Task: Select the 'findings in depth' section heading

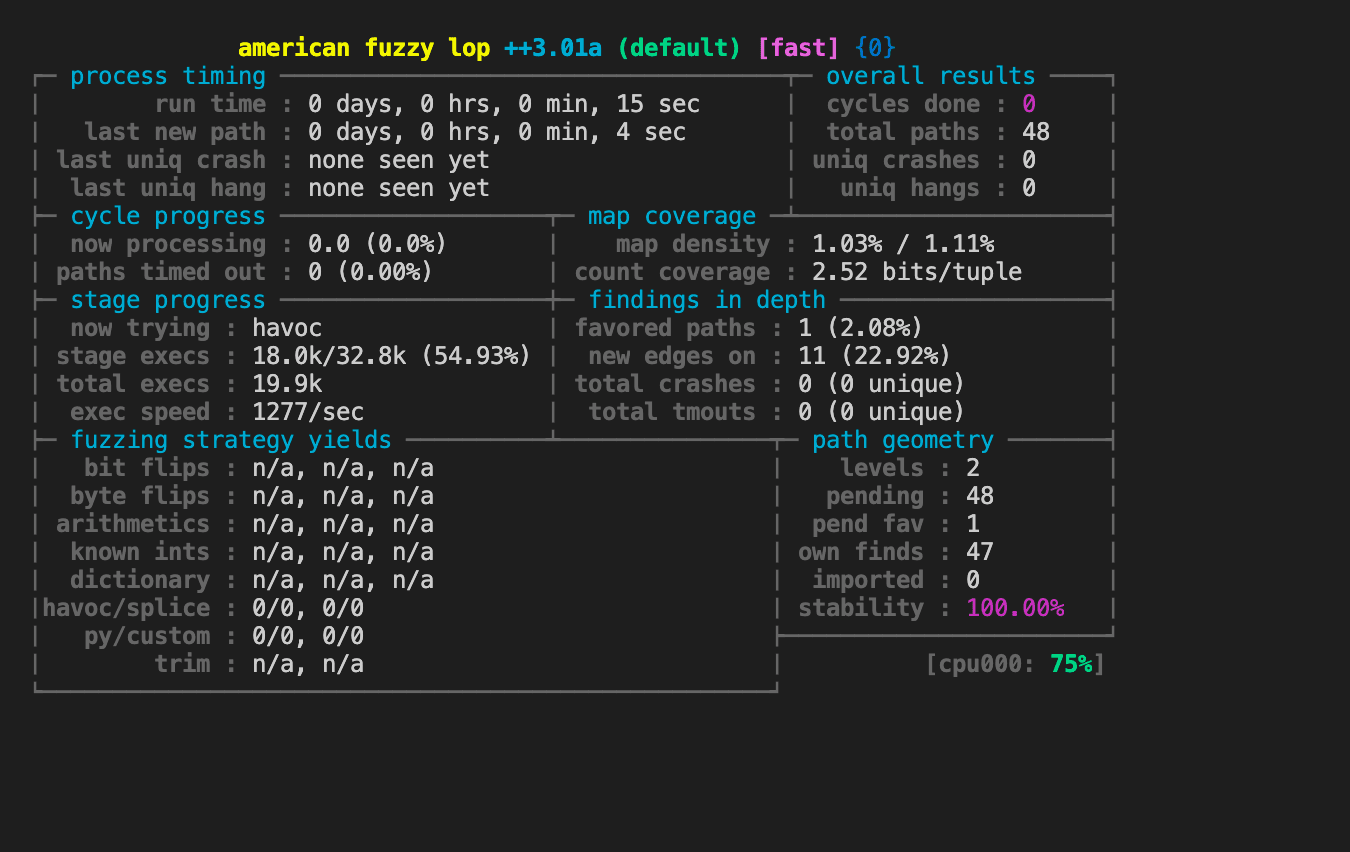Action: tap(707, 300)
